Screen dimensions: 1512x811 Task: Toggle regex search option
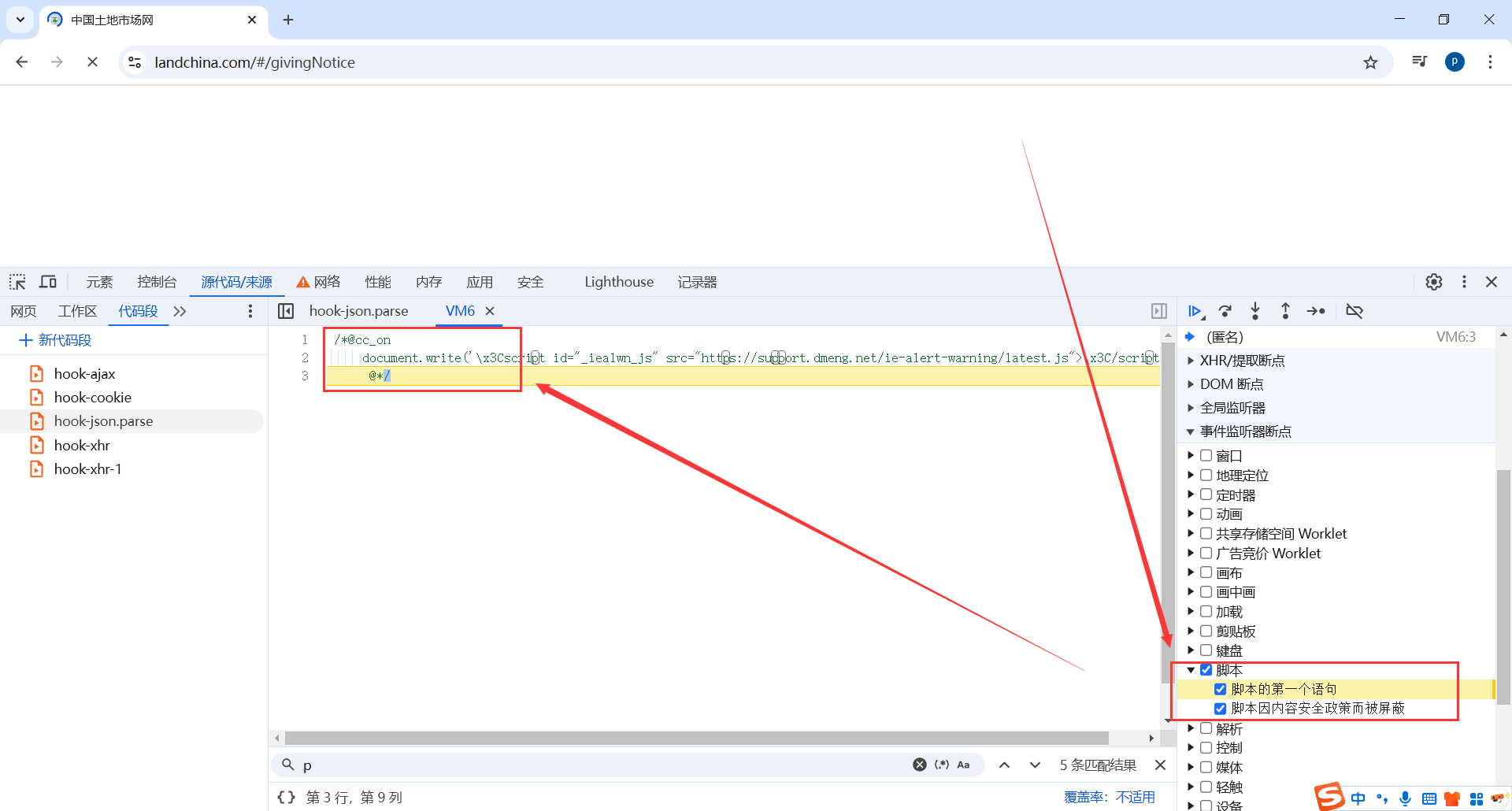click(942, 765)
